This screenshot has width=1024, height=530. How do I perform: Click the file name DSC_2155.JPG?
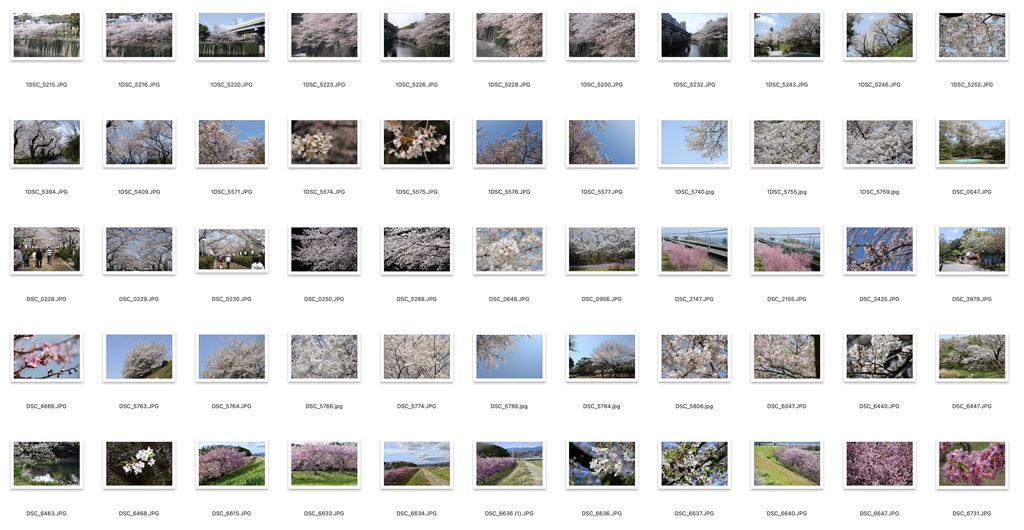(x=787, y=299)
